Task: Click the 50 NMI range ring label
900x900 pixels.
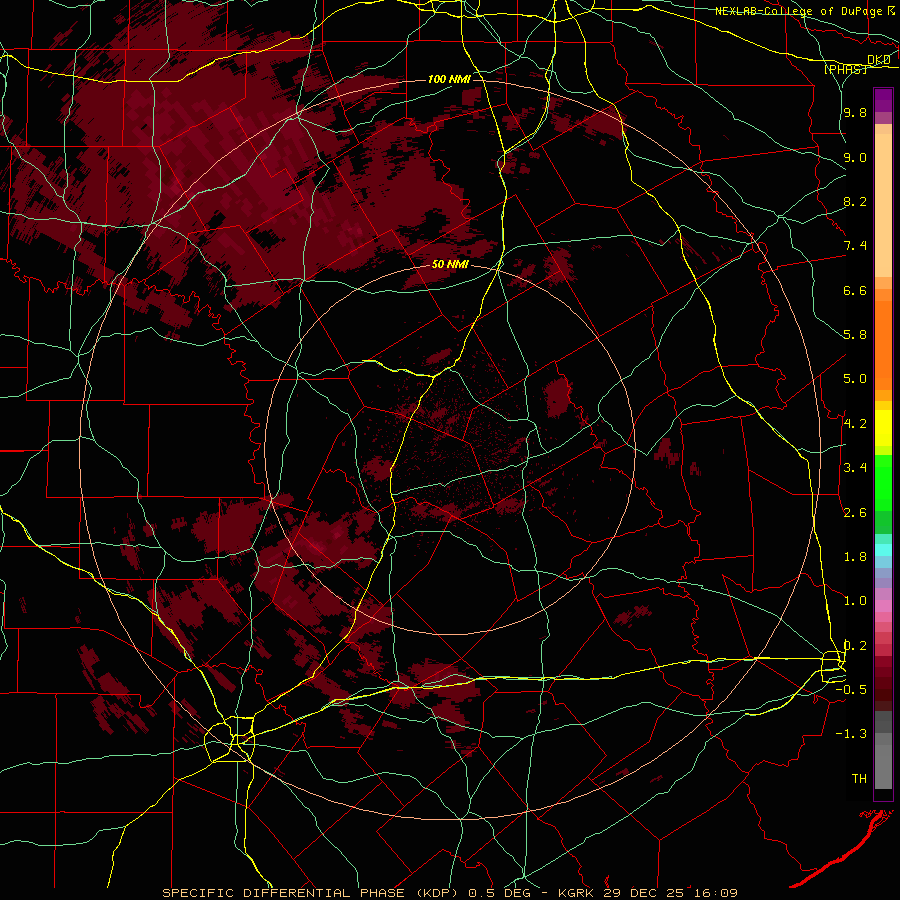Action: click(450, 264)
